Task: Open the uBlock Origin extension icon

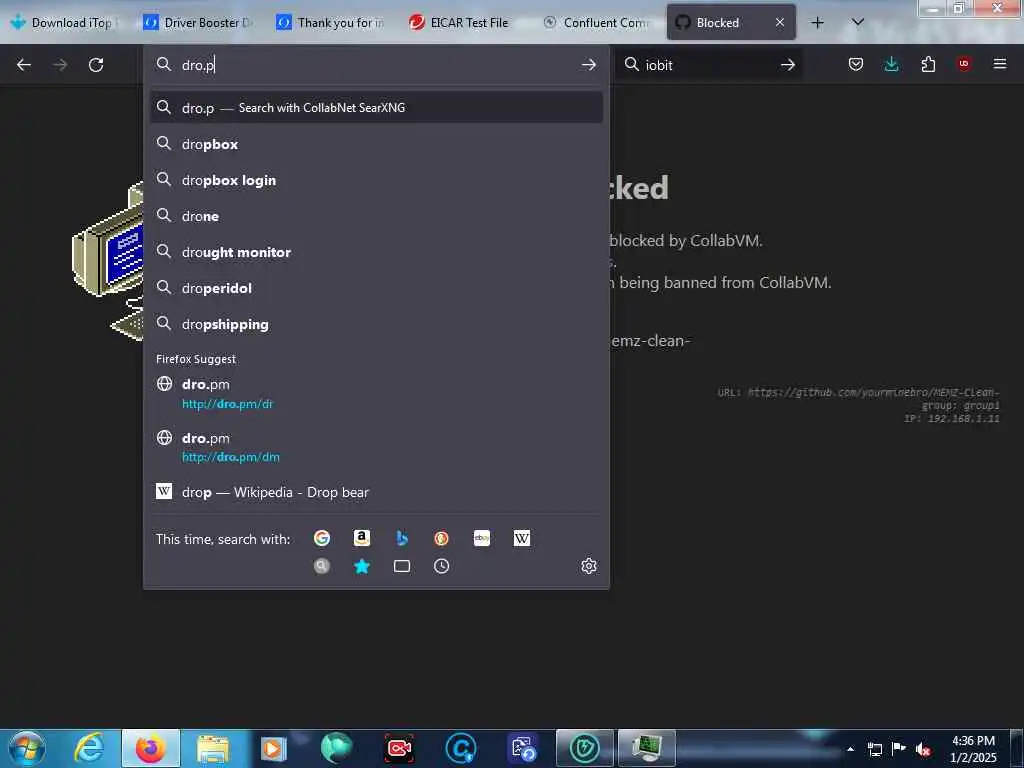Action: point(964,64)
